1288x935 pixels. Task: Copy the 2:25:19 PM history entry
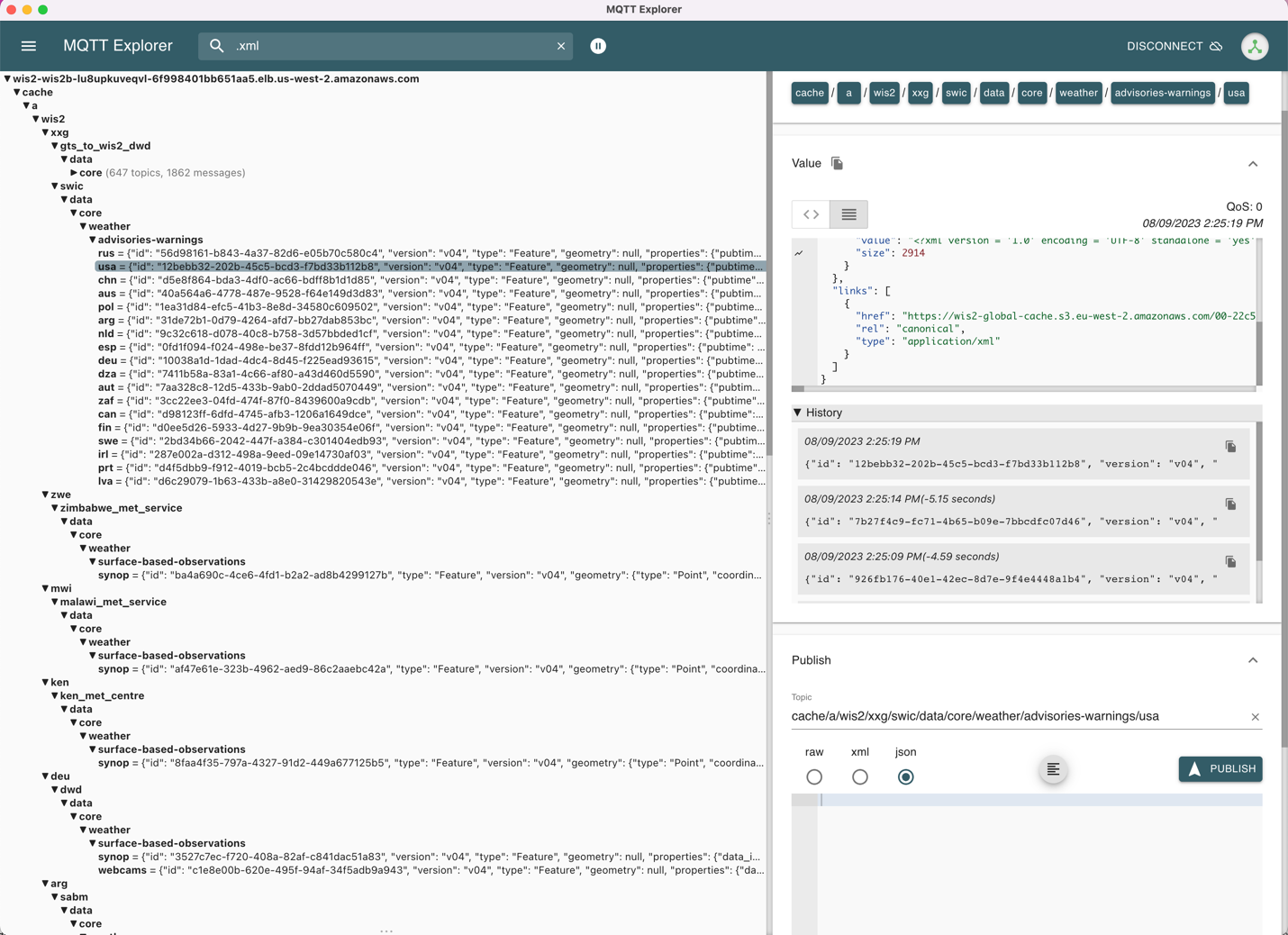[1230, 447]
